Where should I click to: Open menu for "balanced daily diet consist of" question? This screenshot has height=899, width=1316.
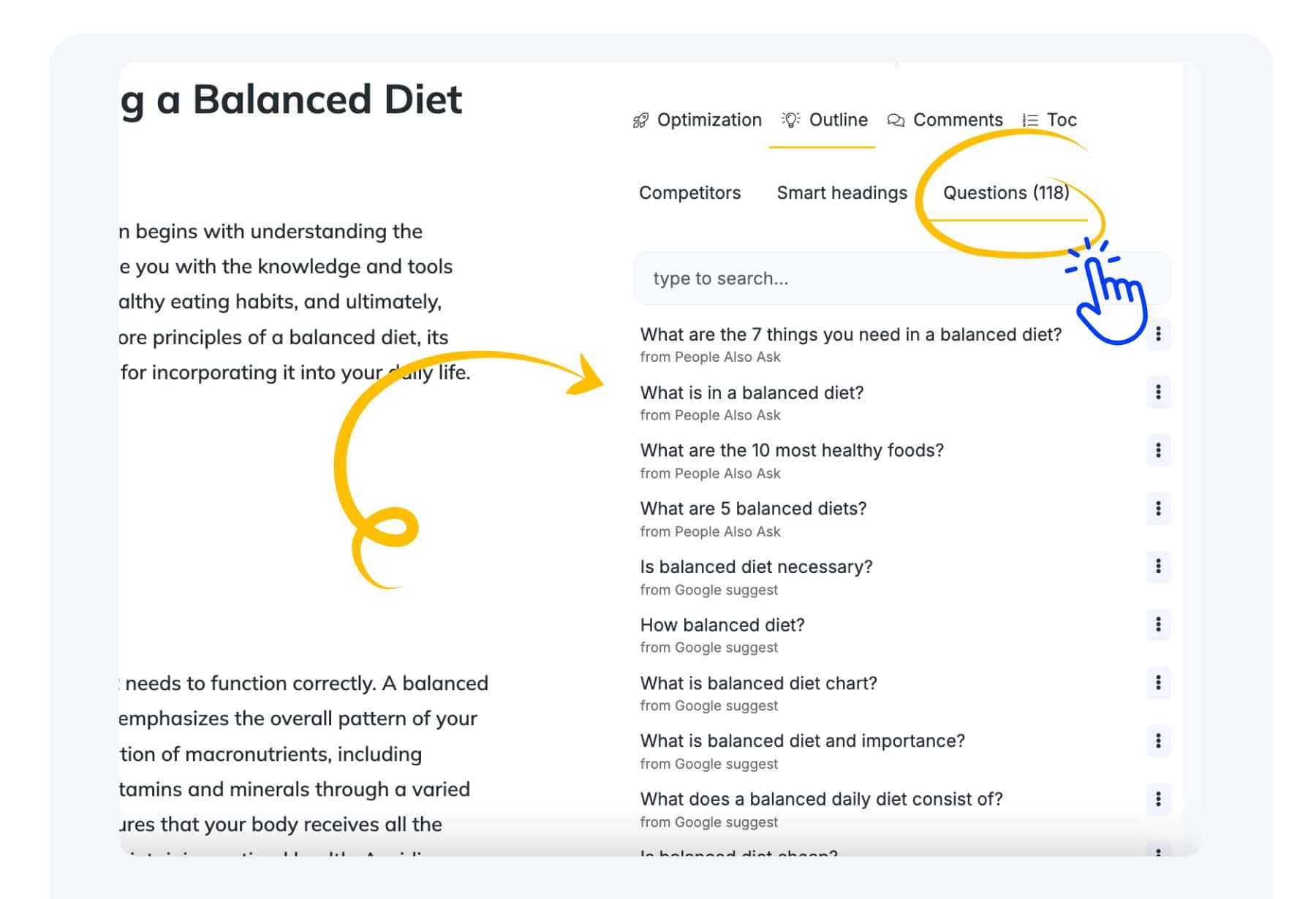click(x=1158, y=799)
